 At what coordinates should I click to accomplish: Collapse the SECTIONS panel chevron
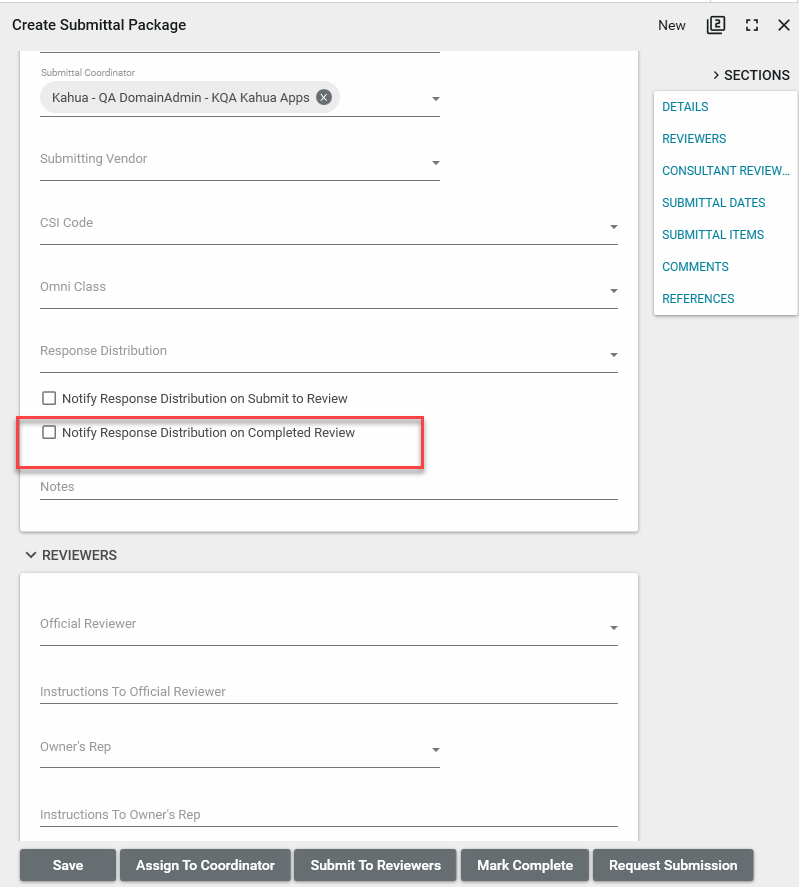(717, 75)
